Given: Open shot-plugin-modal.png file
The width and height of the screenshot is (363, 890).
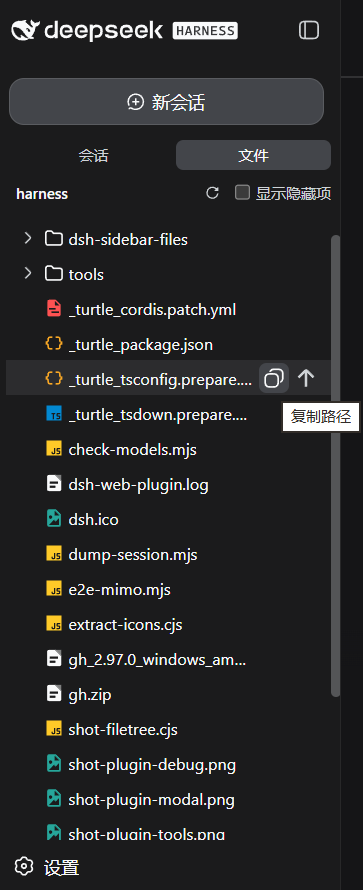Looking at the screenshot, I should pyautogui.click(x=151, y=800).
